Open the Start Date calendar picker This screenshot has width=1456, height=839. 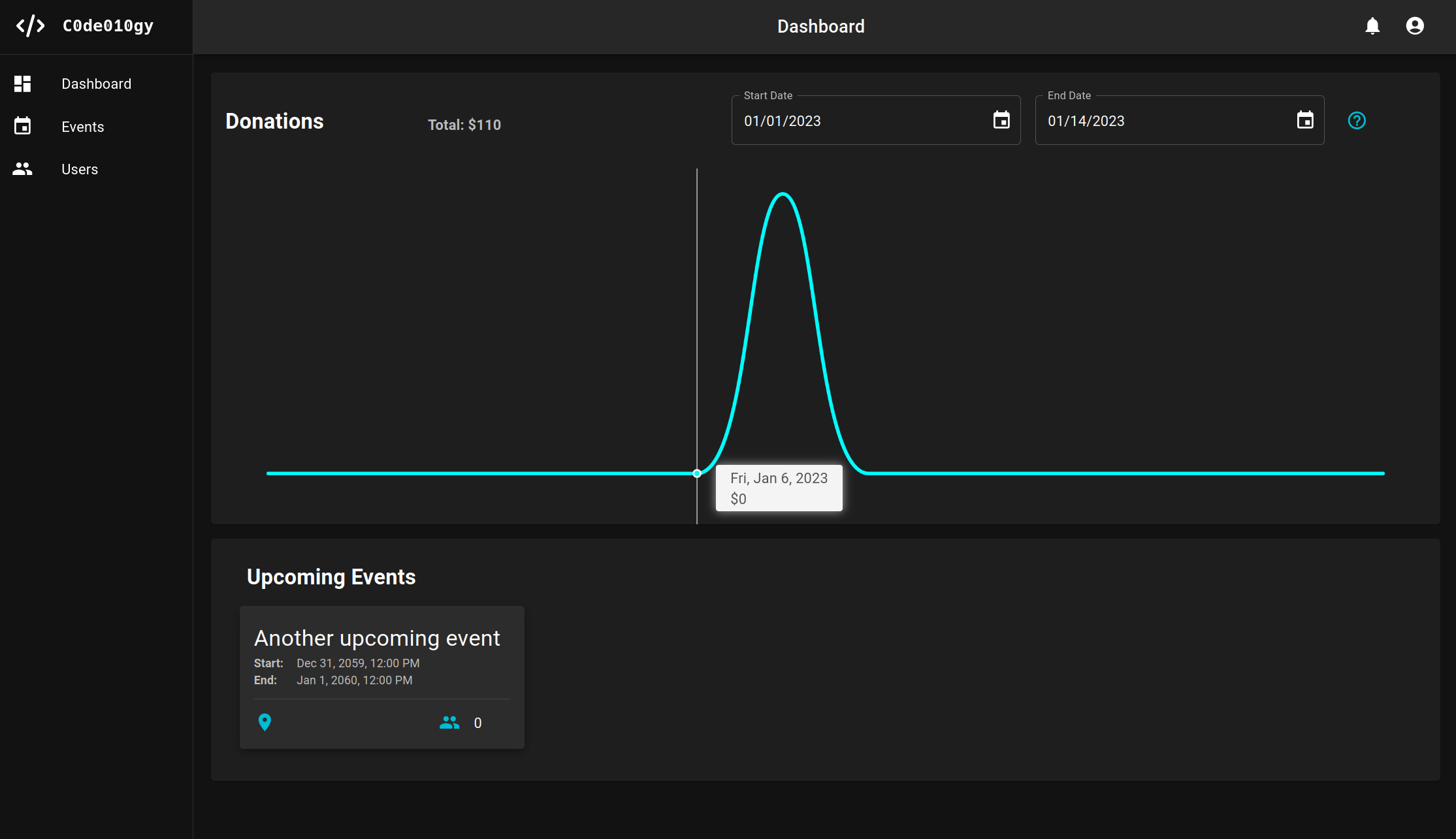point(1001,120)
